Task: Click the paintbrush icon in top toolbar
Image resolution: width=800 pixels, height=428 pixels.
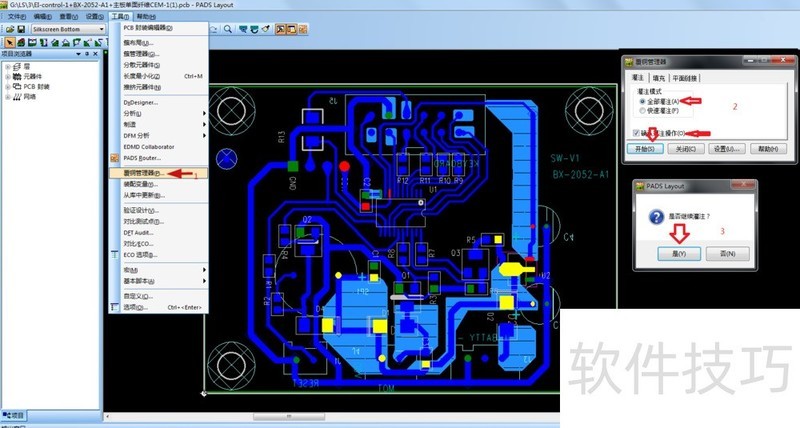Action: coord(266,29)
